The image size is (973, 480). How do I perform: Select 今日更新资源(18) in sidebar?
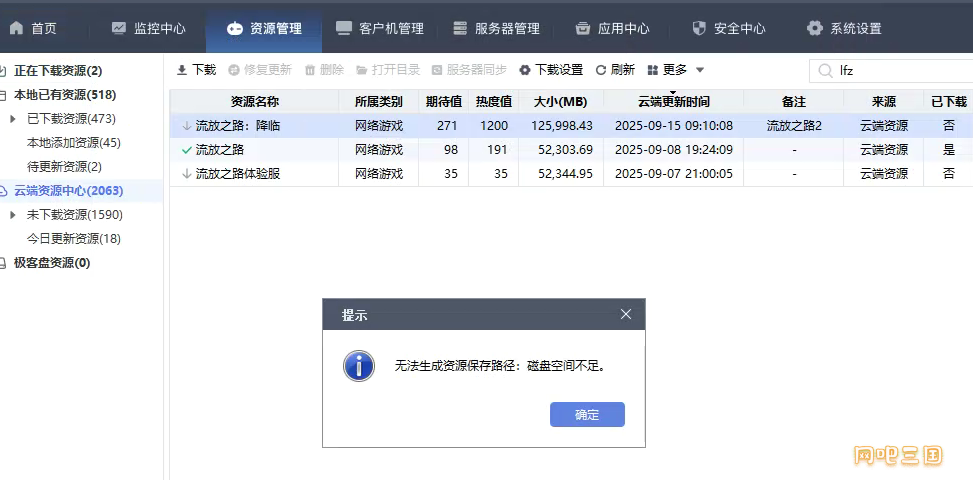[73, 239]
